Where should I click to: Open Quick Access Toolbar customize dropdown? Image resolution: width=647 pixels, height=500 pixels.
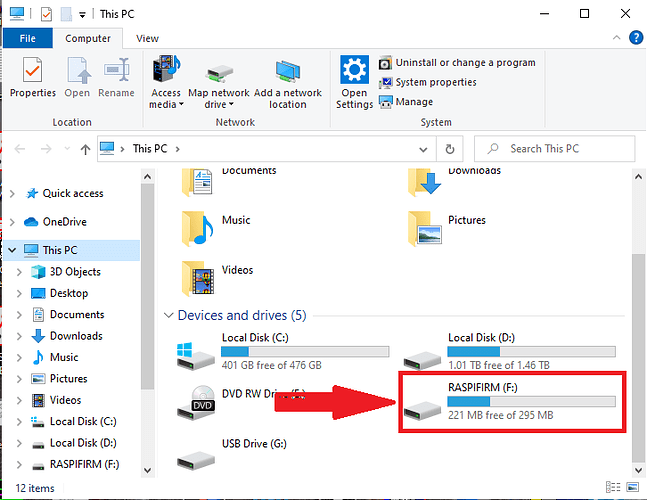(x=83, y=15)
